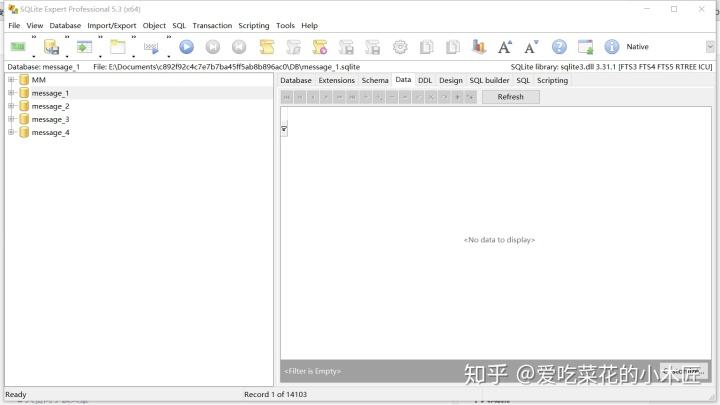Expand the message_1 database node

[11, 93]
